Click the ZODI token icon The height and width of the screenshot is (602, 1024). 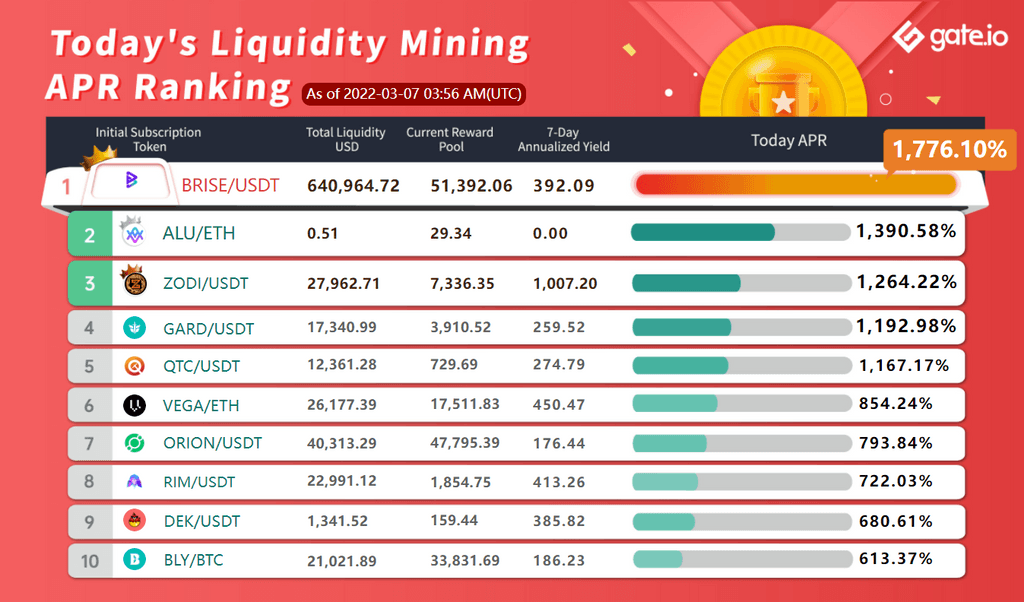[133, 283]
